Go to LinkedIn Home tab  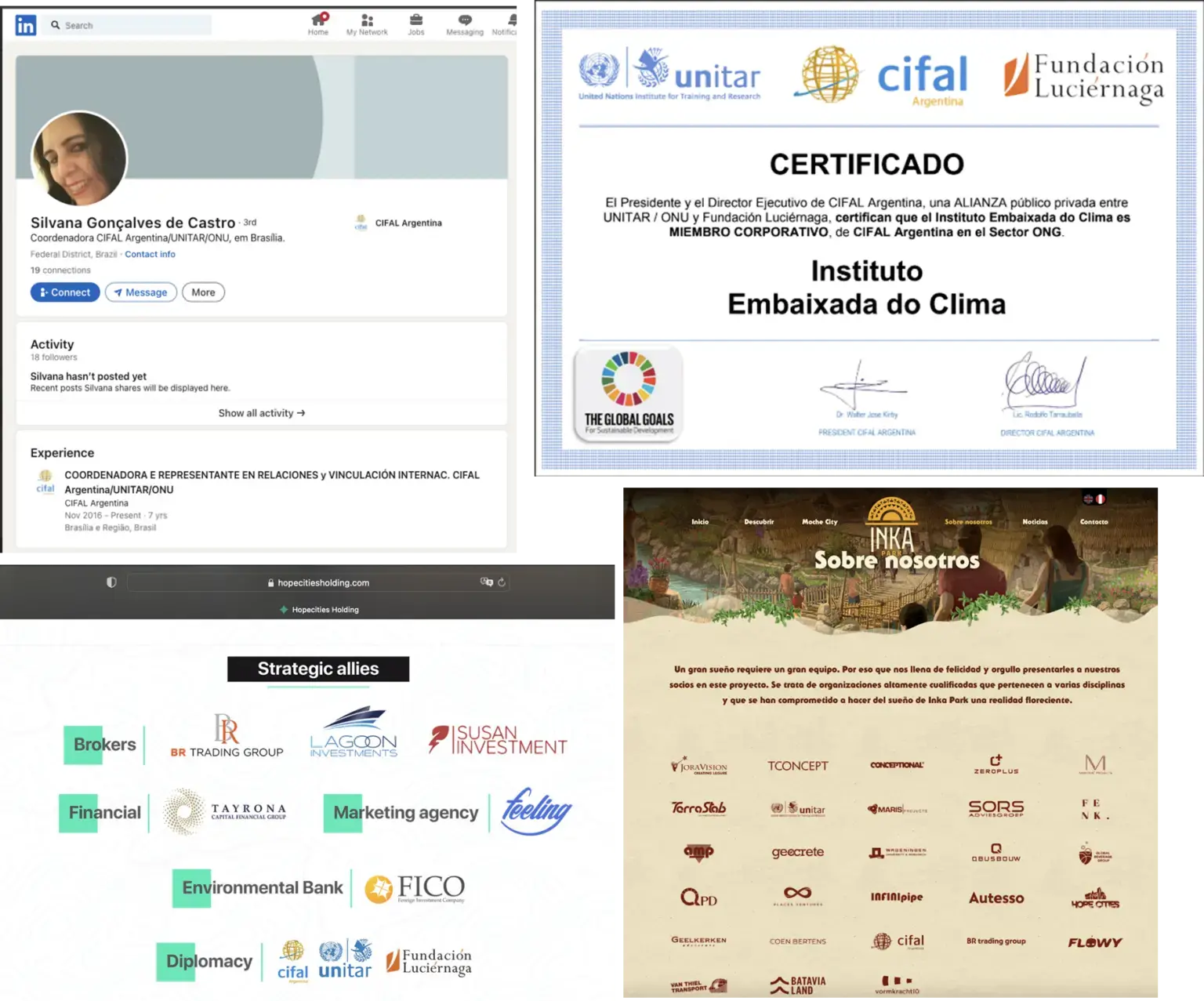[318, 24]
